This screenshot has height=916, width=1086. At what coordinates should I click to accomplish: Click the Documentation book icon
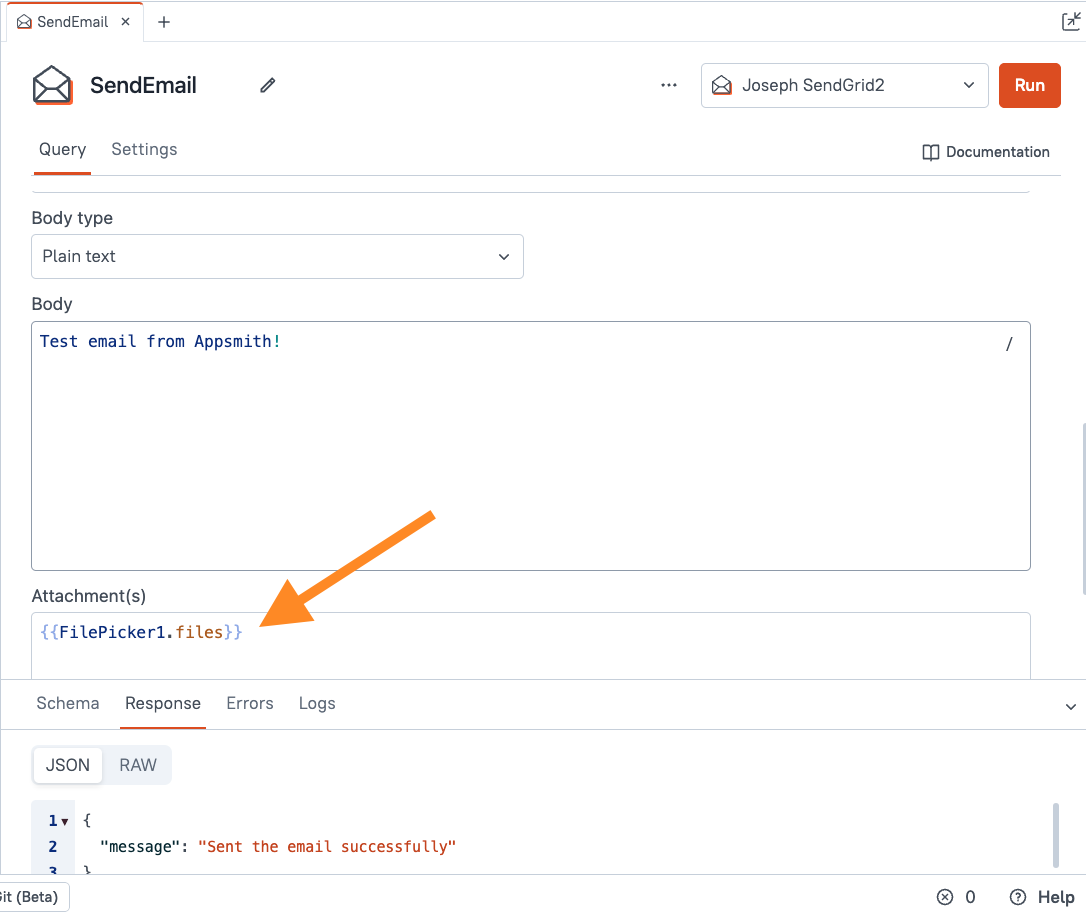click(931, 151)
